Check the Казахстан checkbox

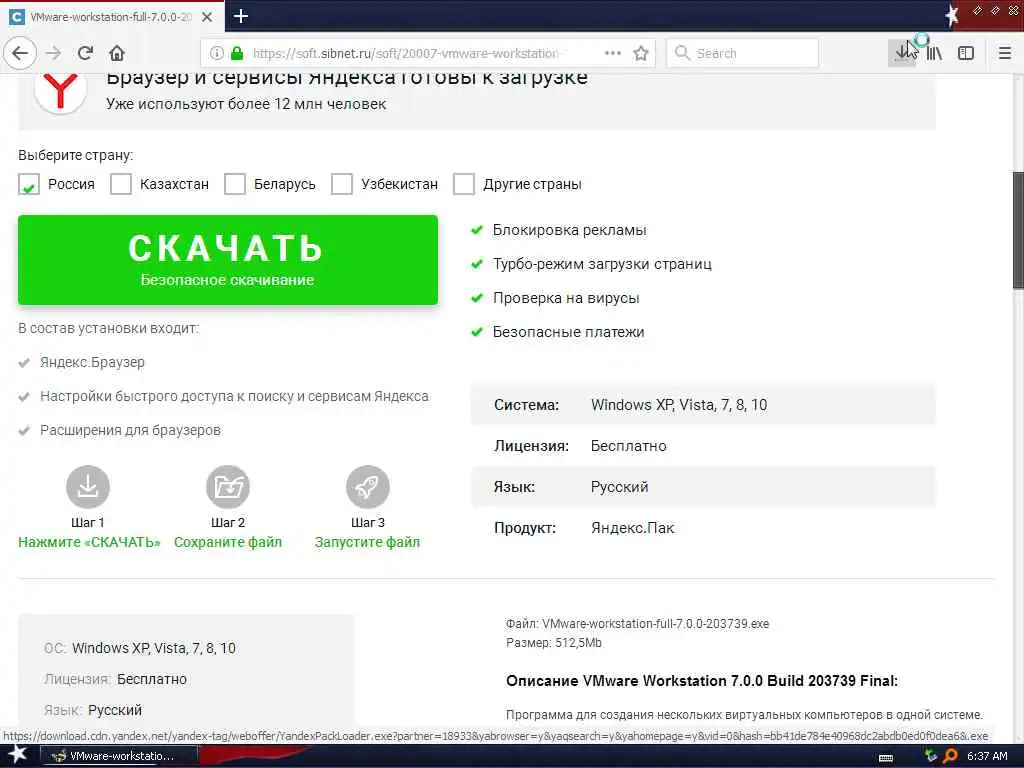(x=121, y=184)
